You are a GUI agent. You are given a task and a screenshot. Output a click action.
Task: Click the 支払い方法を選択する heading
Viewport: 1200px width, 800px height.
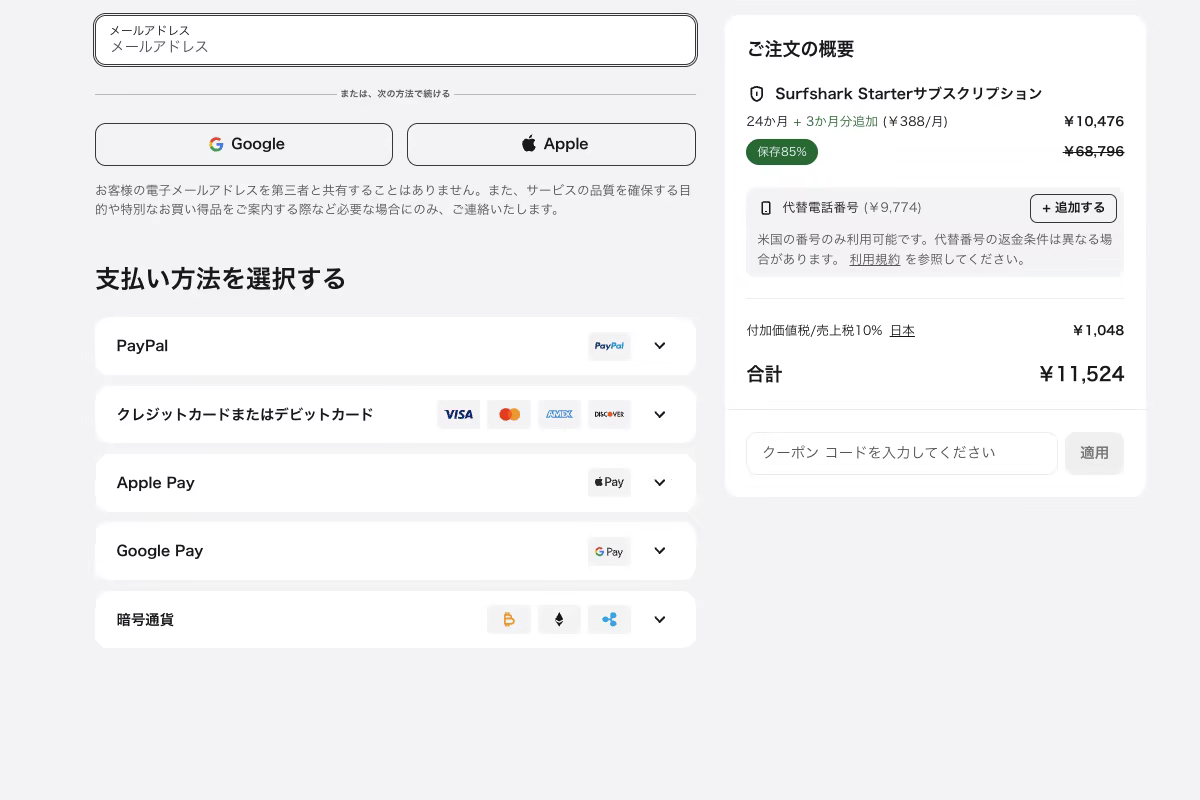coord(220,278)
